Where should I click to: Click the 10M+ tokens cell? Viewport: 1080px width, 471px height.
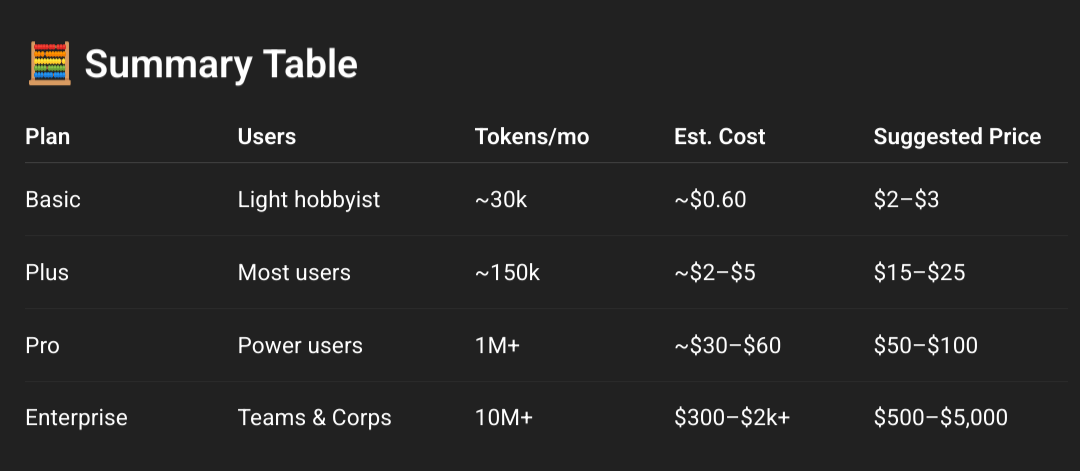pyautogui.click(x=503, y=417)
